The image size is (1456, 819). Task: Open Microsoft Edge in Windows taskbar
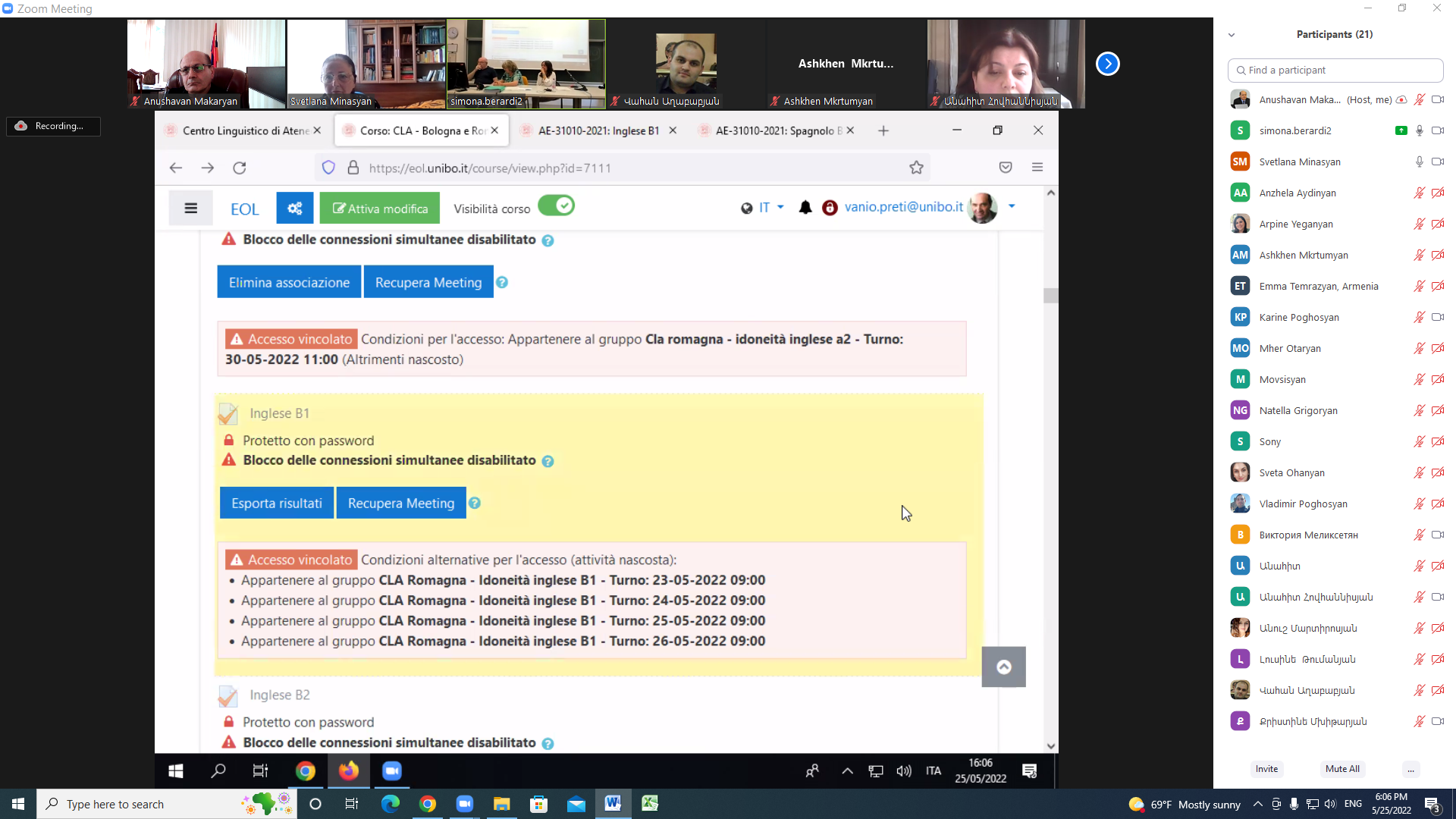point(391,804)
